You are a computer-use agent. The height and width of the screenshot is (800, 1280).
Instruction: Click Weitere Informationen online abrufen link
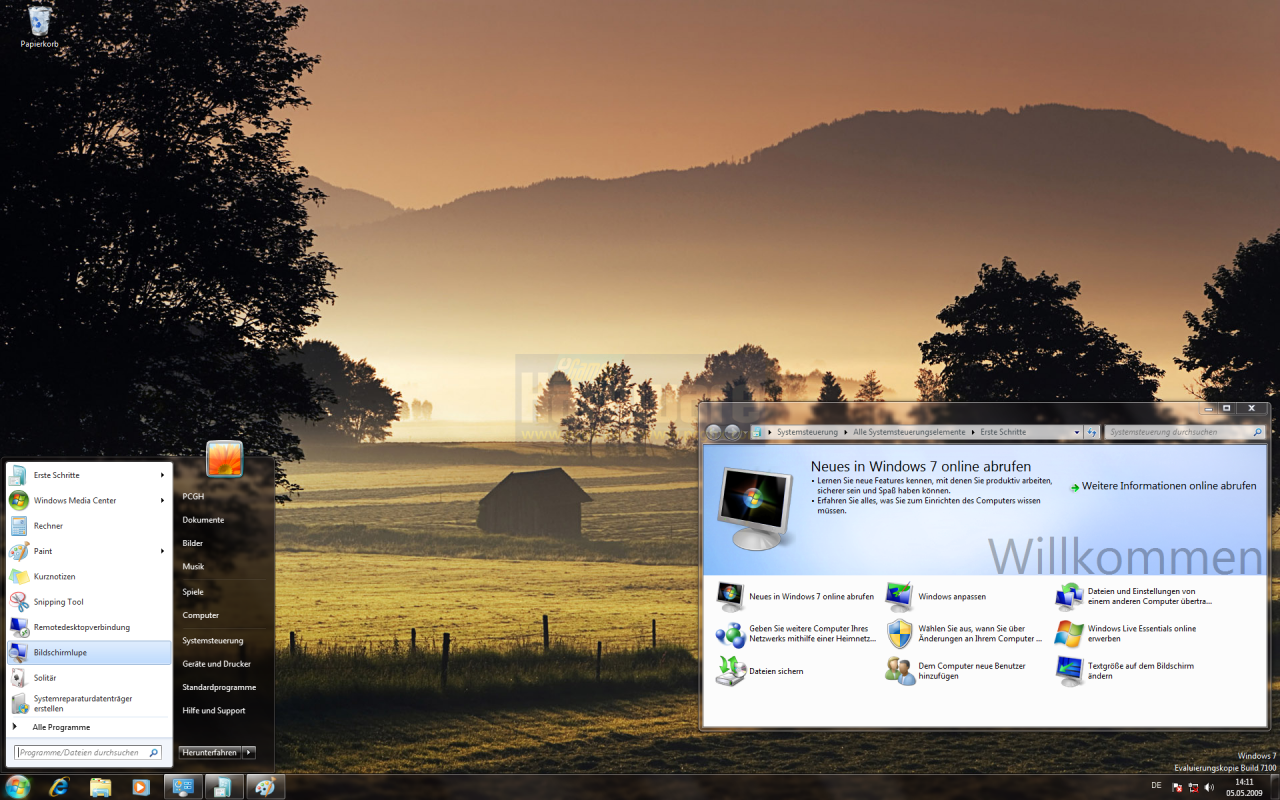click(1169, 486)
